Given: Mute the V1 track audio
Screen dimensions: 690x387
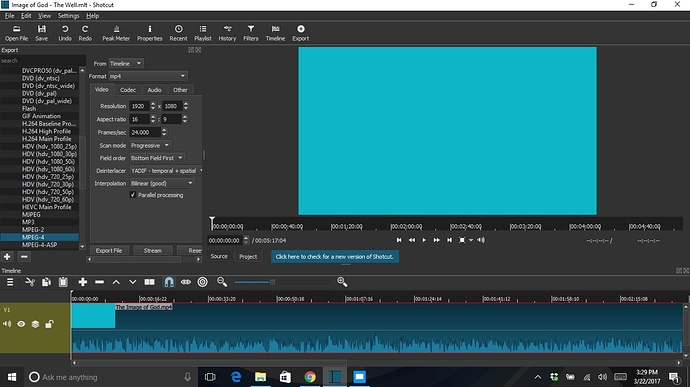Looking at the screenshot, I should pyautogui.click(x=7, y=324).
